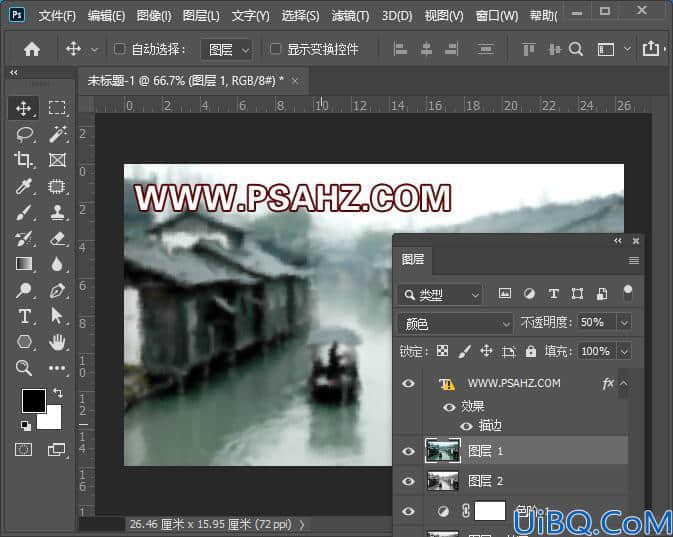
Task: Hide the WWW.PSAHZ.COM text layer
Action: tap(408, 383)
